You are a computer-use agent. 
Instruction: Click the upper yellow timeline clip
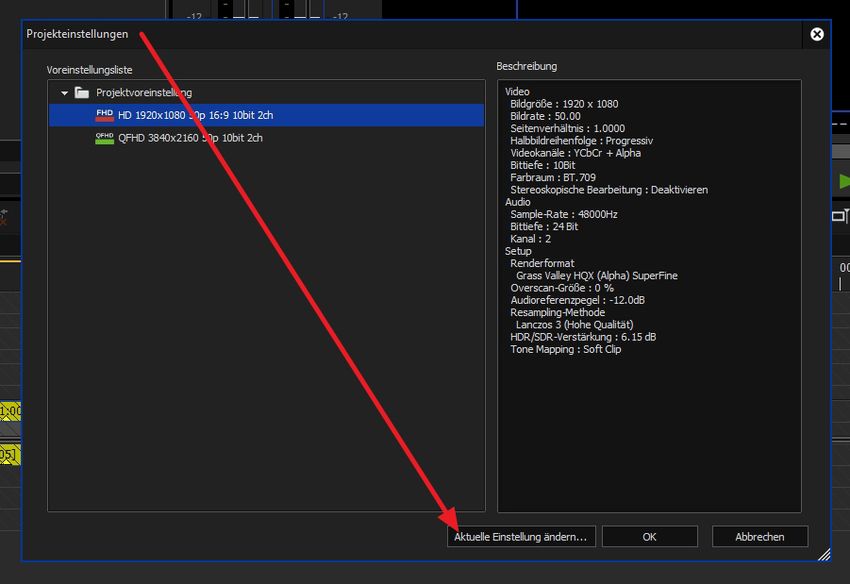(10, 411)
